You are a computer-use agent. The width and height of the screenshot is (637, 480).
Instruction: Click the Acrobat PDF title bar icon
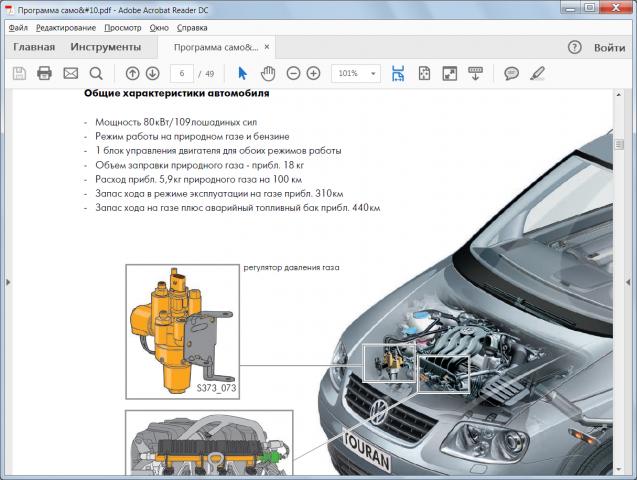pos(9,9)
